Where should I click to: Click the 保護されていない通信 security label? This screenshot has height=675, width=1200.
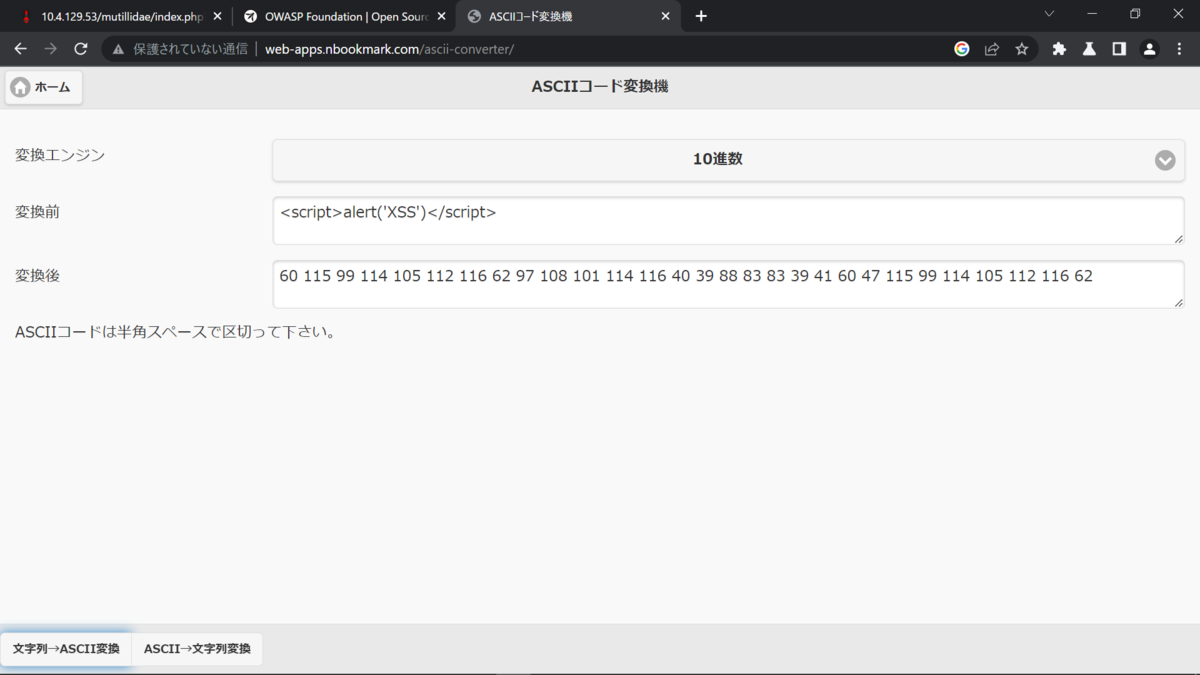click(190, 49)
